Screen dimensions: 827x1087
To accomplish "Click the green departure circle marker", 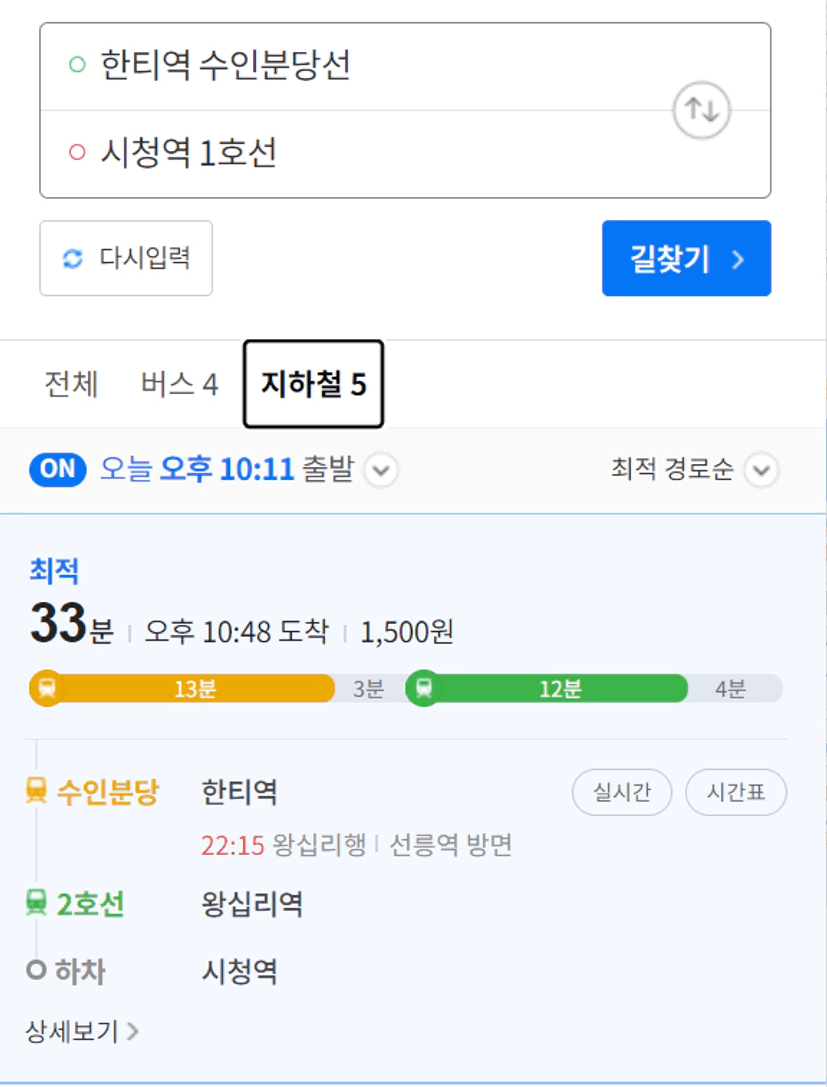I will pos(77,64).
